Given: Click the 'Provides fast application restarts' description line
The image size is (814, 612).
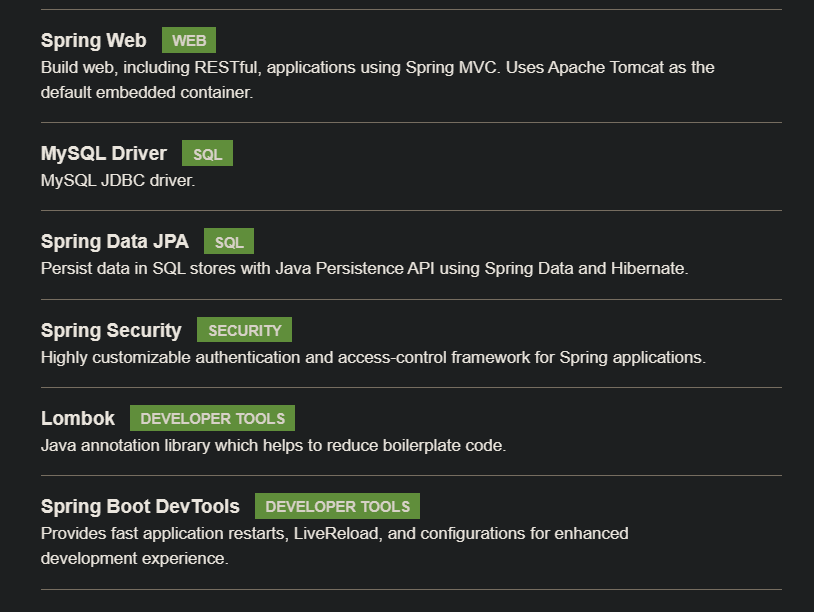Looking at the screenshot, I should click(x=334, y=534).
